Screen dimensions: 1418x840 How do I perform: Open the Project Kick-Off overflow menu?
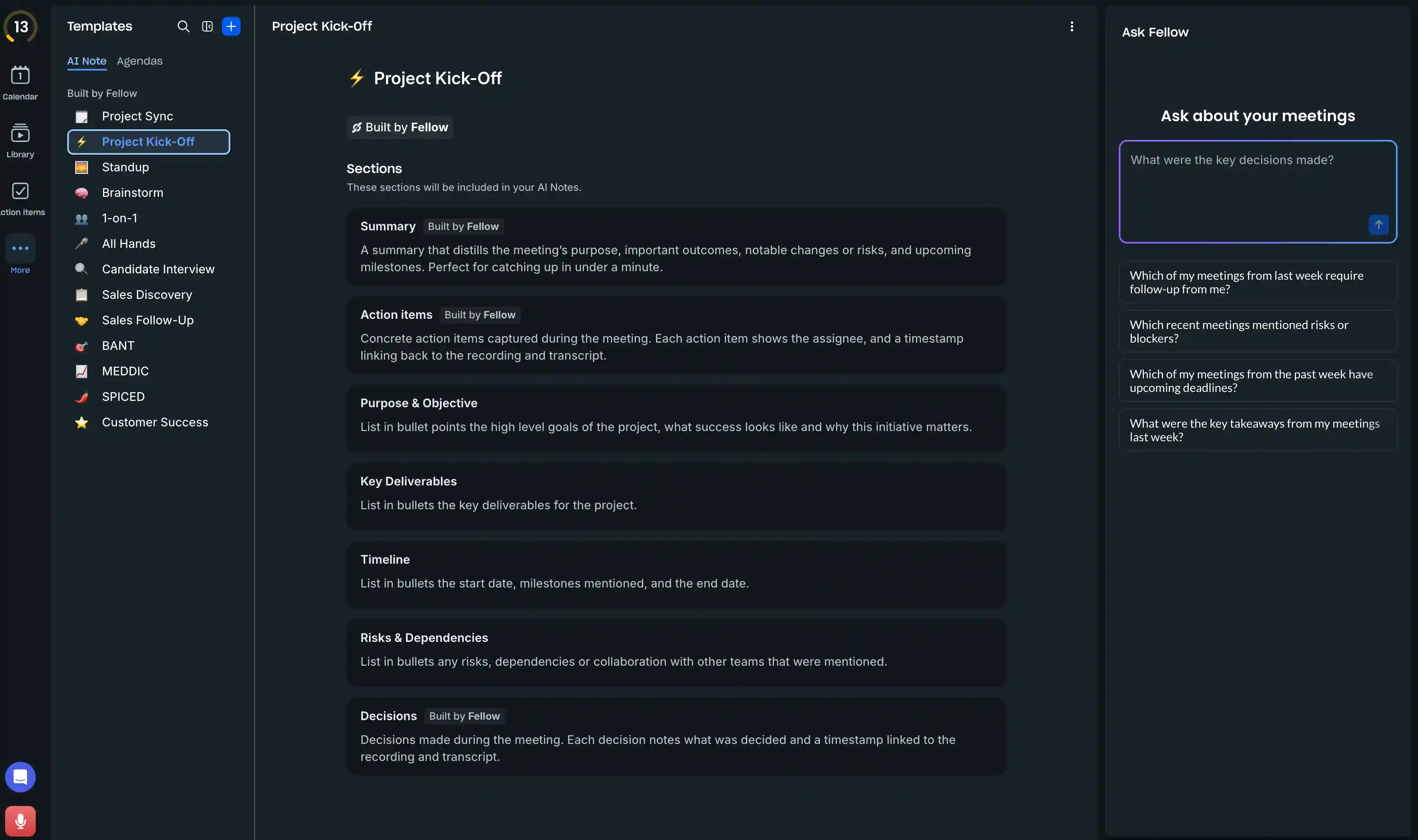click(1072, 26)
